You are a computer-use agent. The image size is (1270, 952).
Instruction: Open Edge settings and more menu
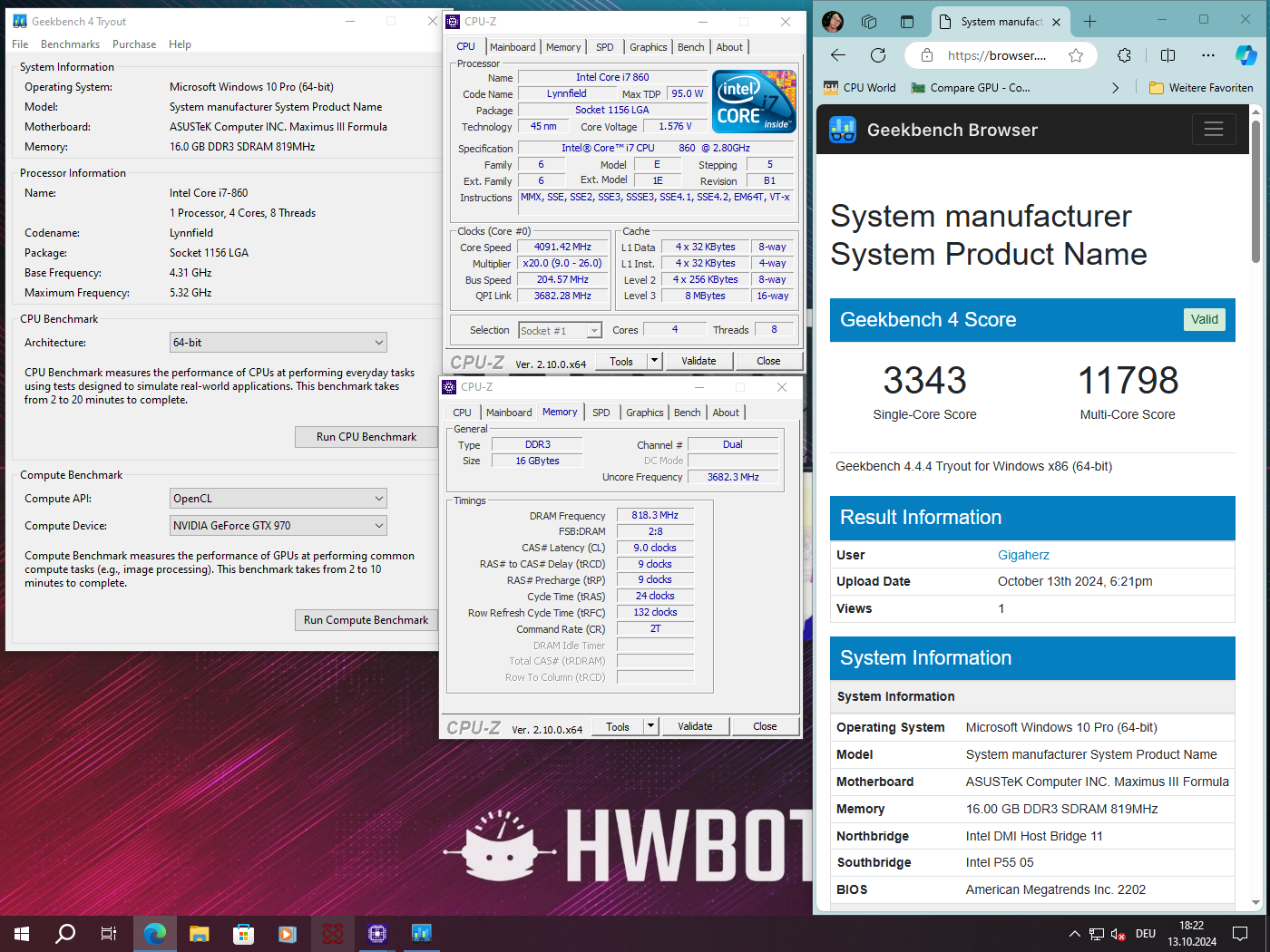(1207, 55)
